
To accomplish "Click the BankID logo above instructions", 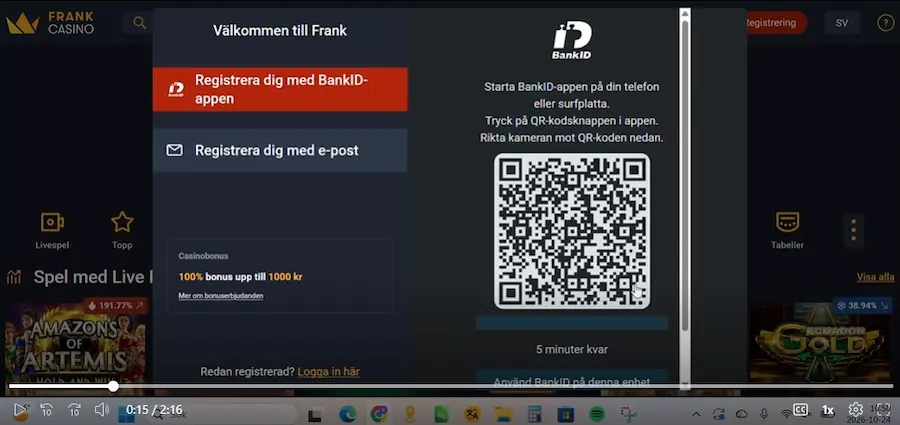I will pyautogui.click(x=572, y=40).
